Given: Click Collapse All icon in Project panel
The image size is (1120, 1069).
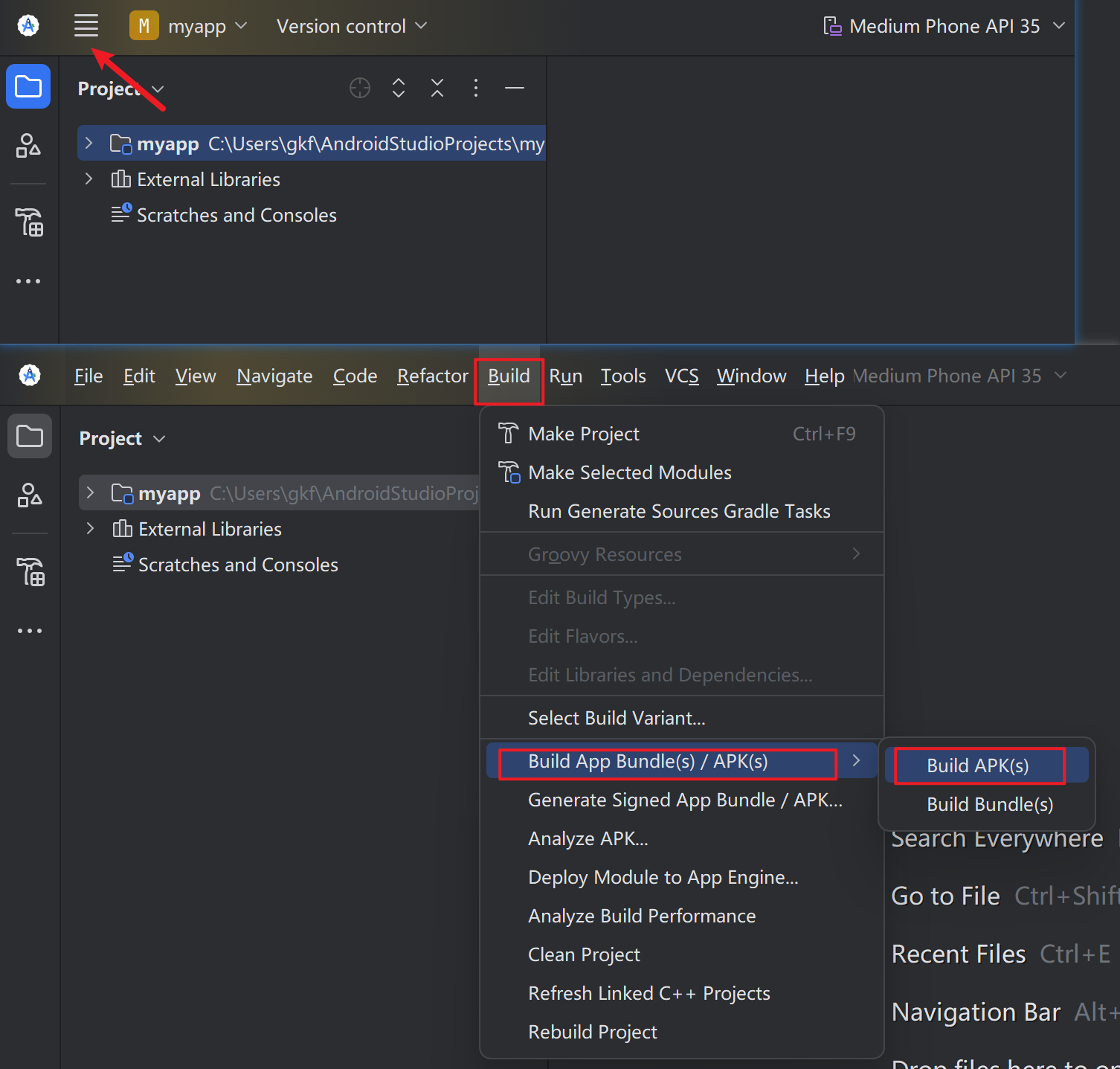Looking at the screenshot, I should [437, 88].
